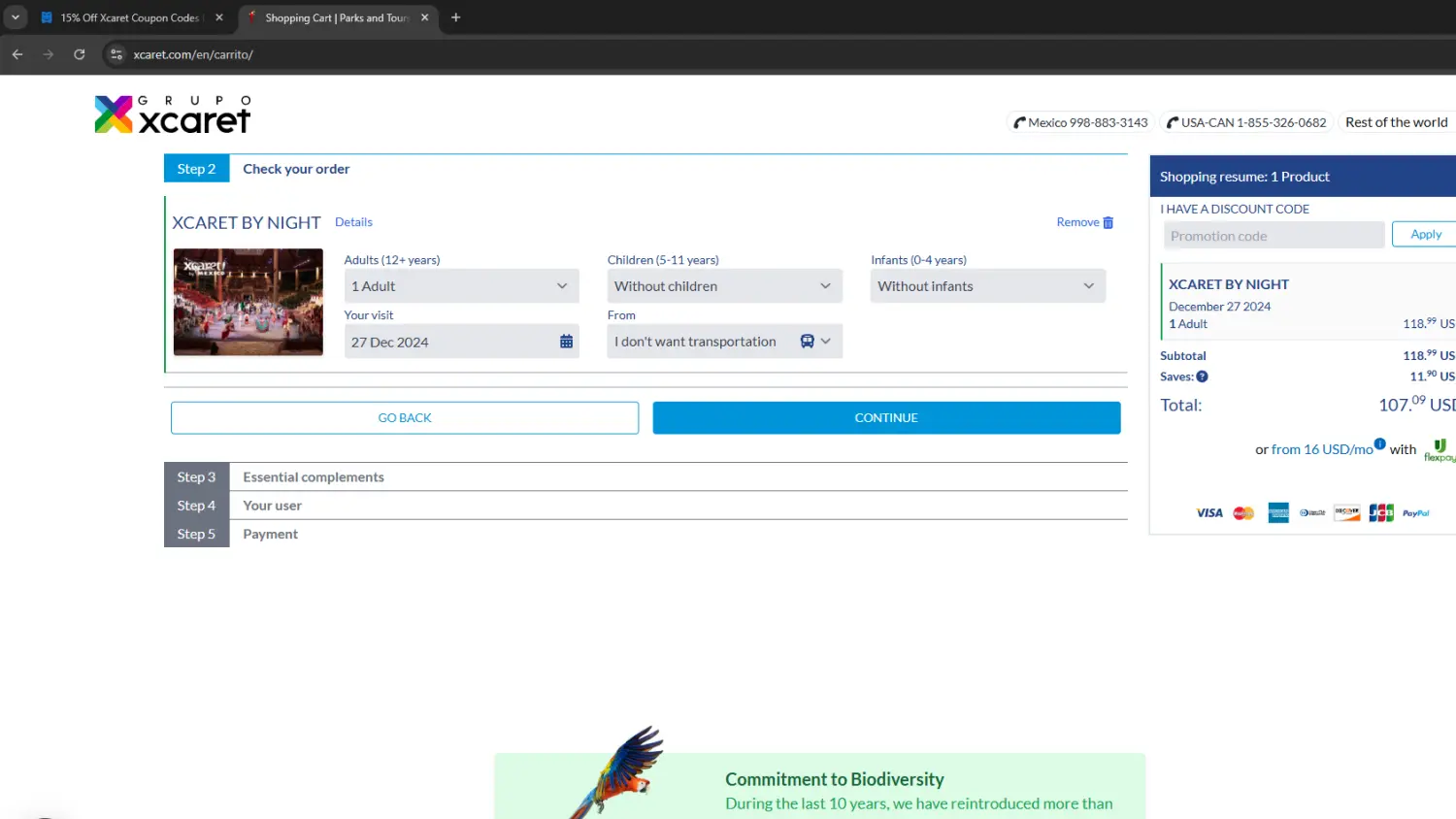This screenshot has height=819, width=1456.
Task: Click the bus icon in transportation field
Action: point(807,342)
